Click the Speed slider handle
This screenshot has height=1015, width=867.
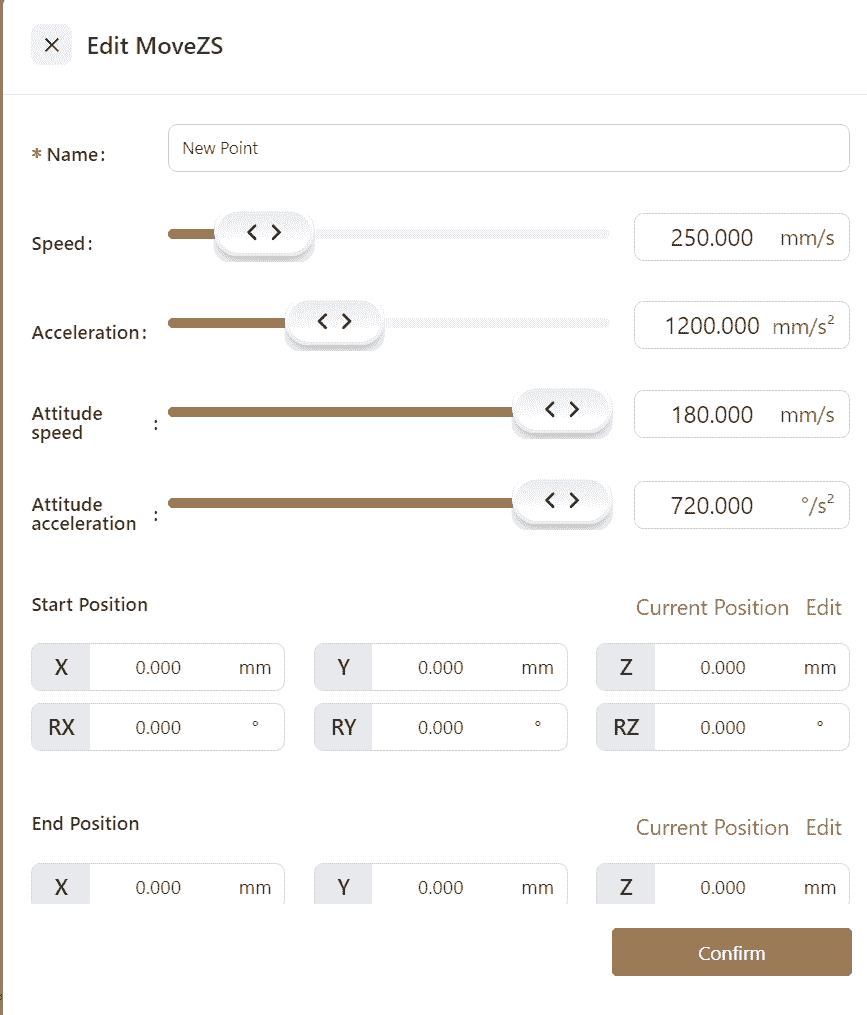[264, 233]
